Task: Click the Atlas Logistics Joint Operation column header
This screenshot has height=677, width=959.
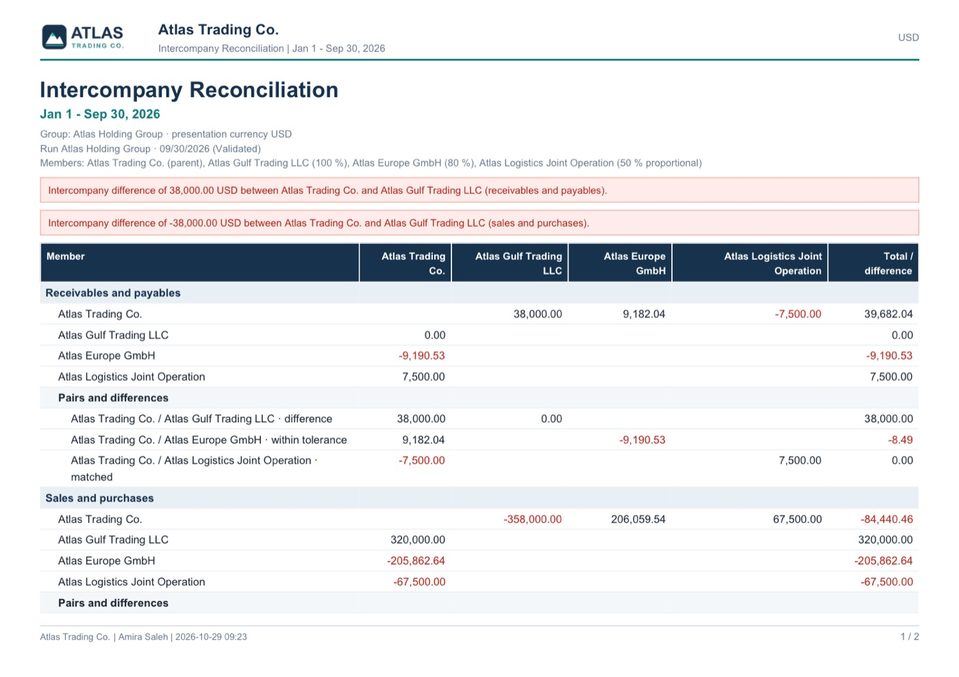Action: tap(750, 263)
